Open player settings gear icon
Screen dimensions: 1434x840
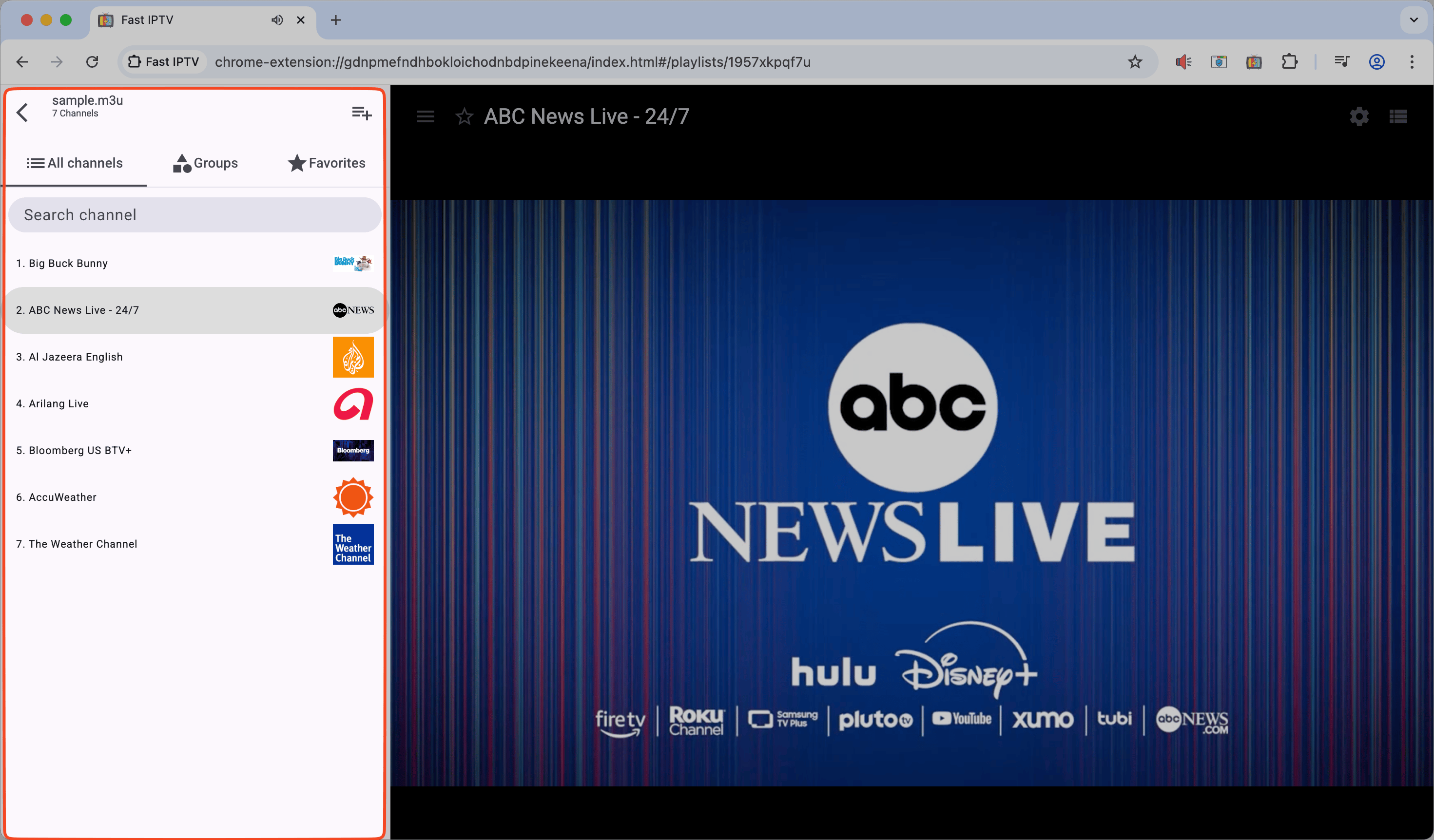1359,116
